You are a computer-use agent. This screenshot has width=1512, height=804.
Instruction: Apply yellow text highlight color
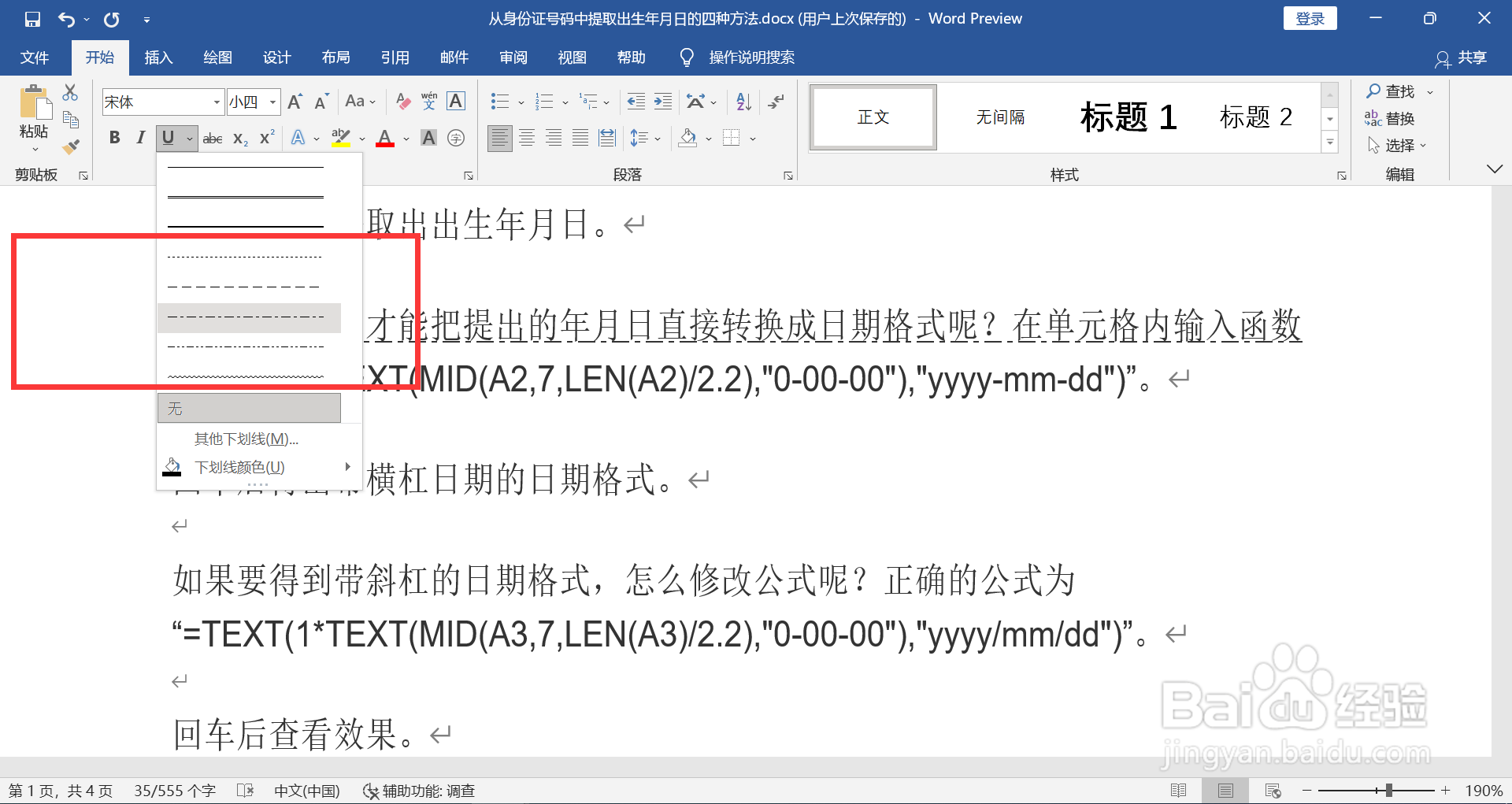point(341,139)
